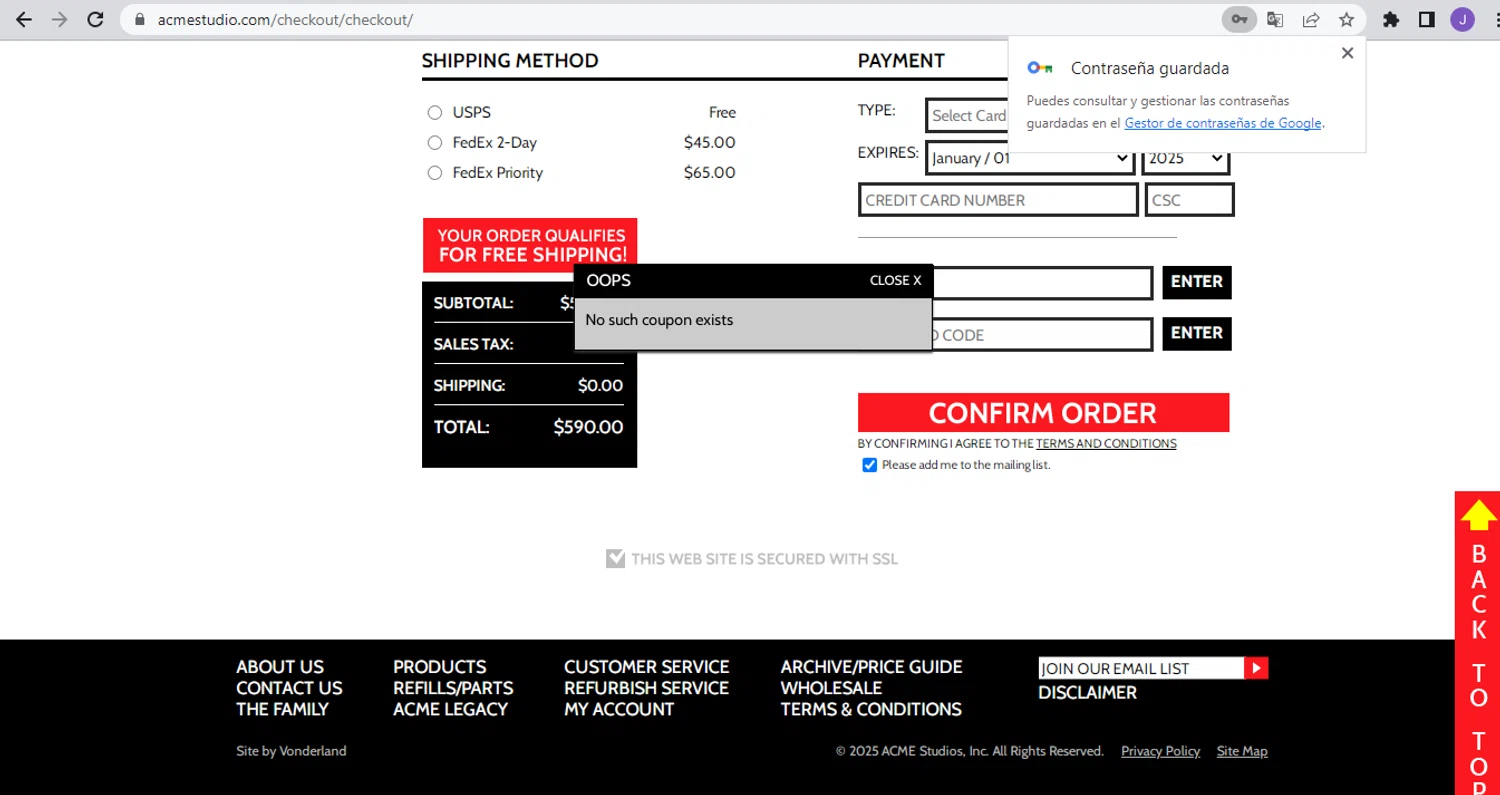Select FedEx Priority shipping option
This screenshot has height=795, width=1500.
(x=435, y=173)
